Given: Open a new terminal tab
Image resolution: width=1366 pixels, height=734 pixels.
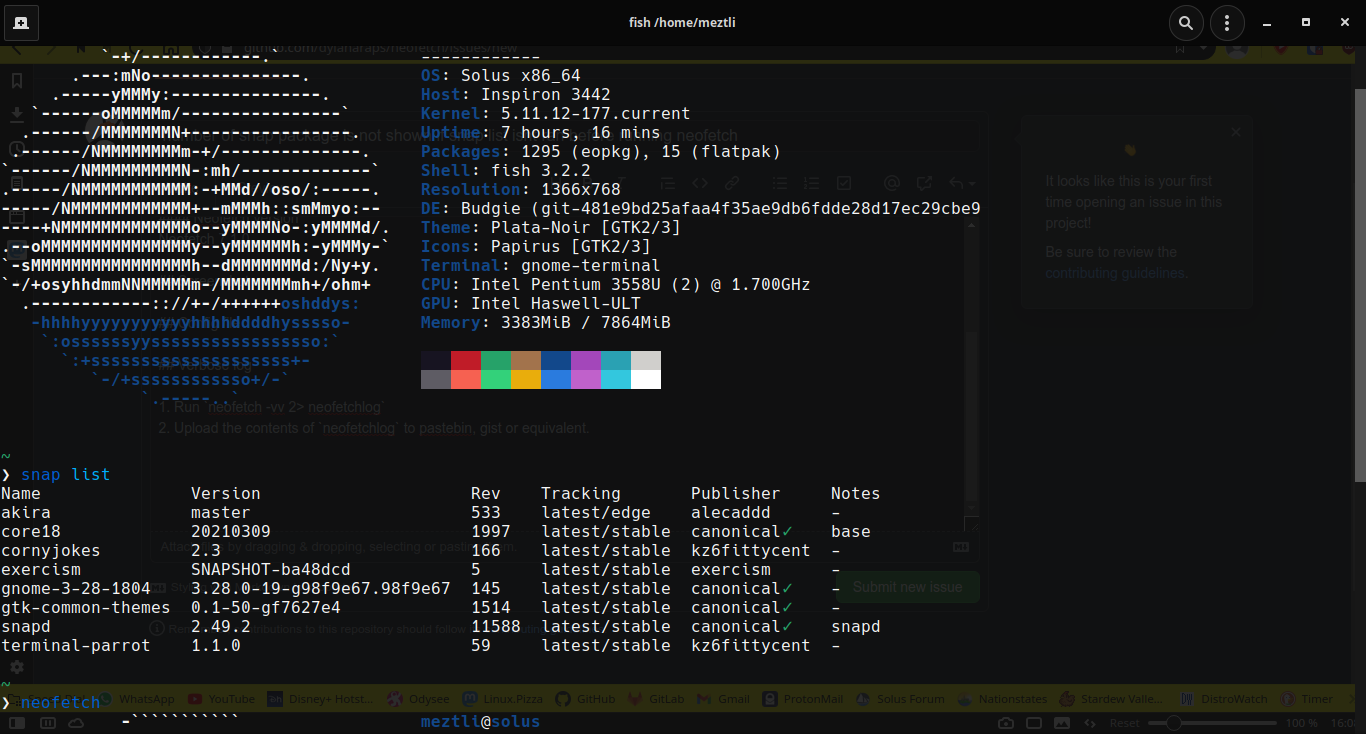Looking at the screenshot, I should click(21, 22).
